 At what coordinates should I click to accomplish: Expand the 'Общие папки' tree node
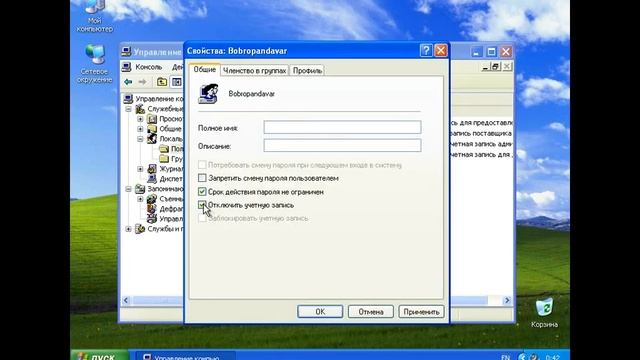[140, 129]
